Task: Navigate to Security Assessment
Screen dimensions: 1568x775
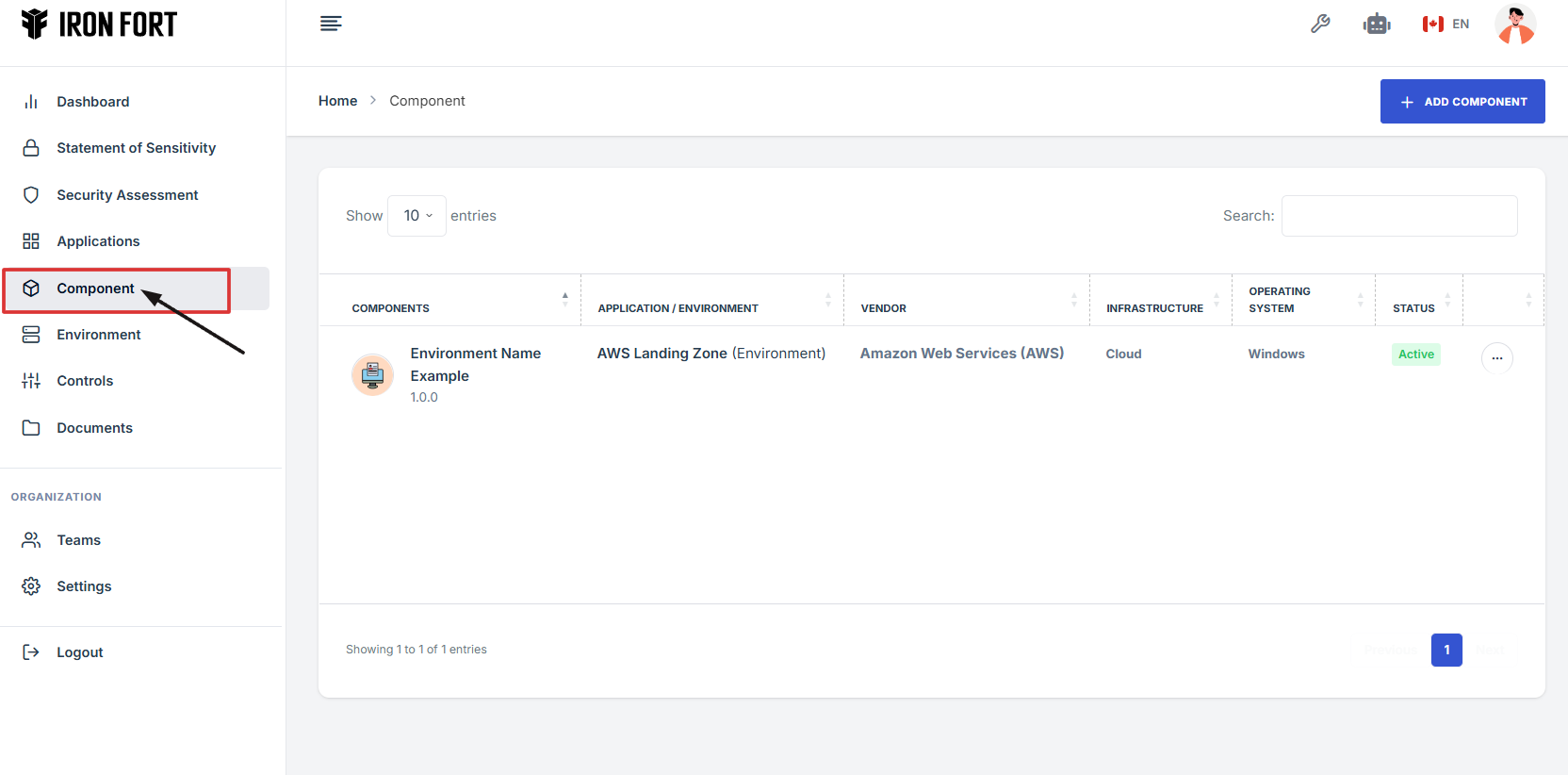Action: click(127, 195)
